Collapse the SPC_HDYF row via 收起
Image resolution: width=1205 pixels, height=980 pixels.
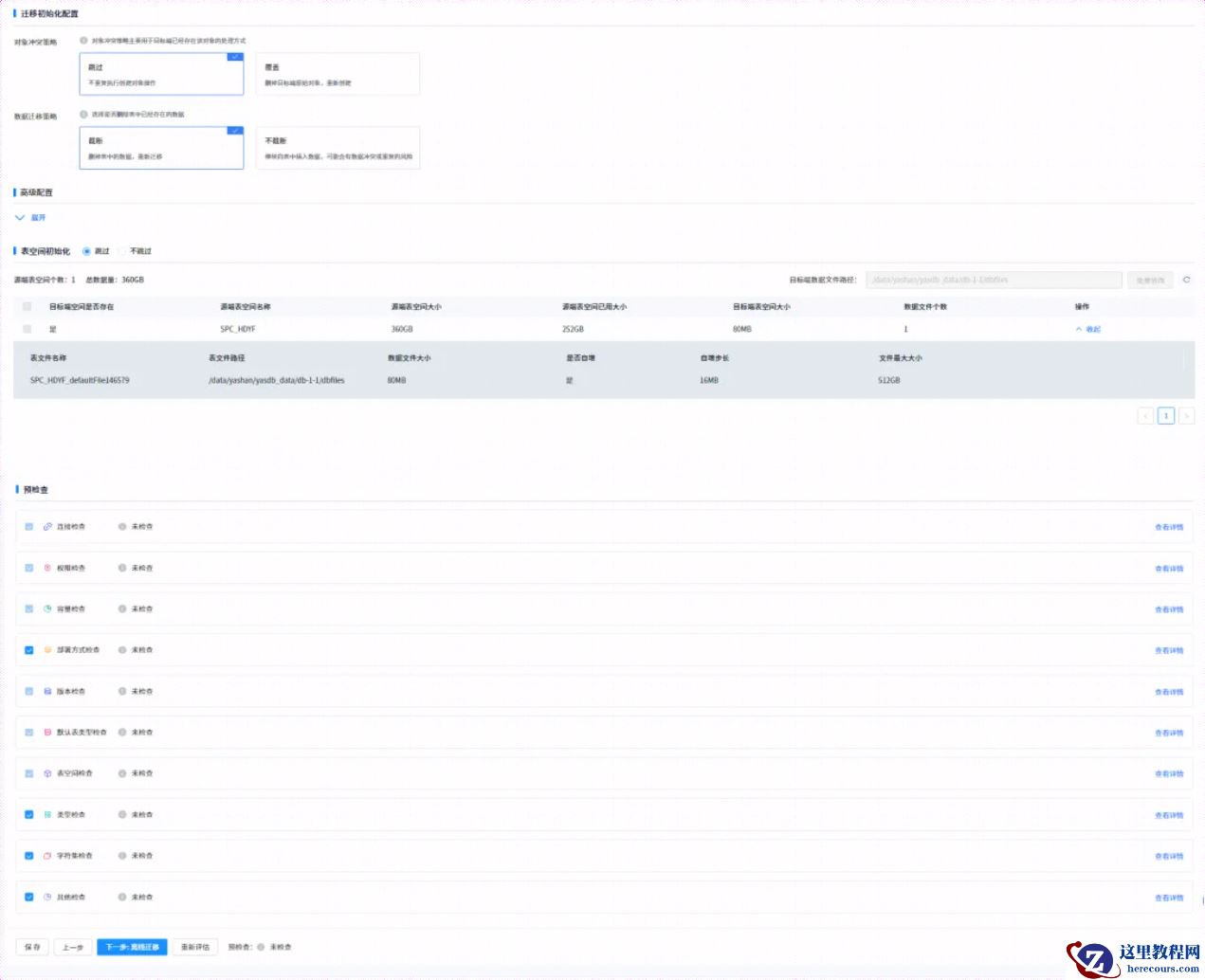pyautogui.click(x=1088, y=329)
